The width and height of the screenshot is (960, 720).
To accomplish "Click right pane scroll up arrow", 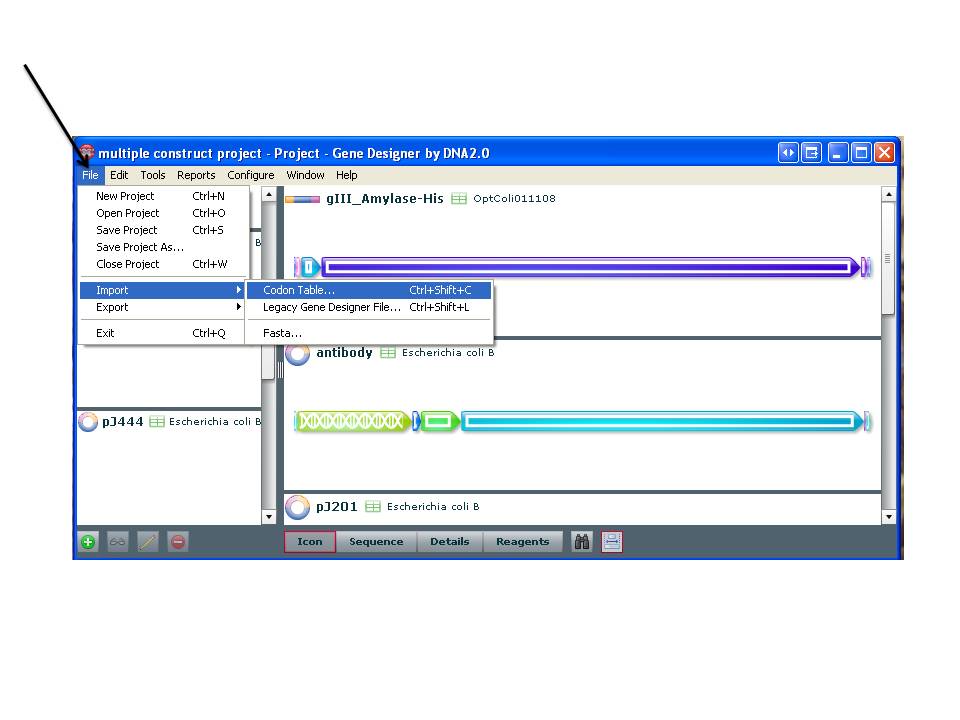I will (x=888, y=195).
